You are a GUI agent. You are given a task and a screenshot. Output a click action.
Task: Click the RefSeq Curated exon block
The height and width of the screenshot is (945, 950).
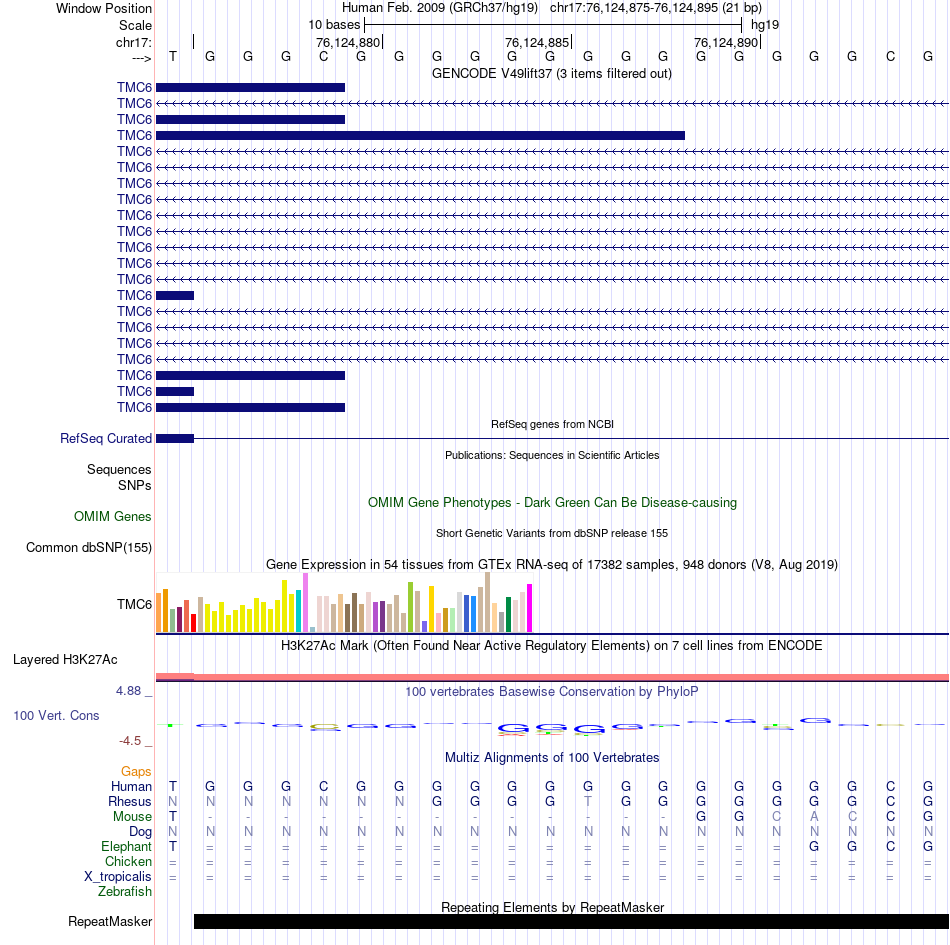pyautogui.click(x=175, y=439)
